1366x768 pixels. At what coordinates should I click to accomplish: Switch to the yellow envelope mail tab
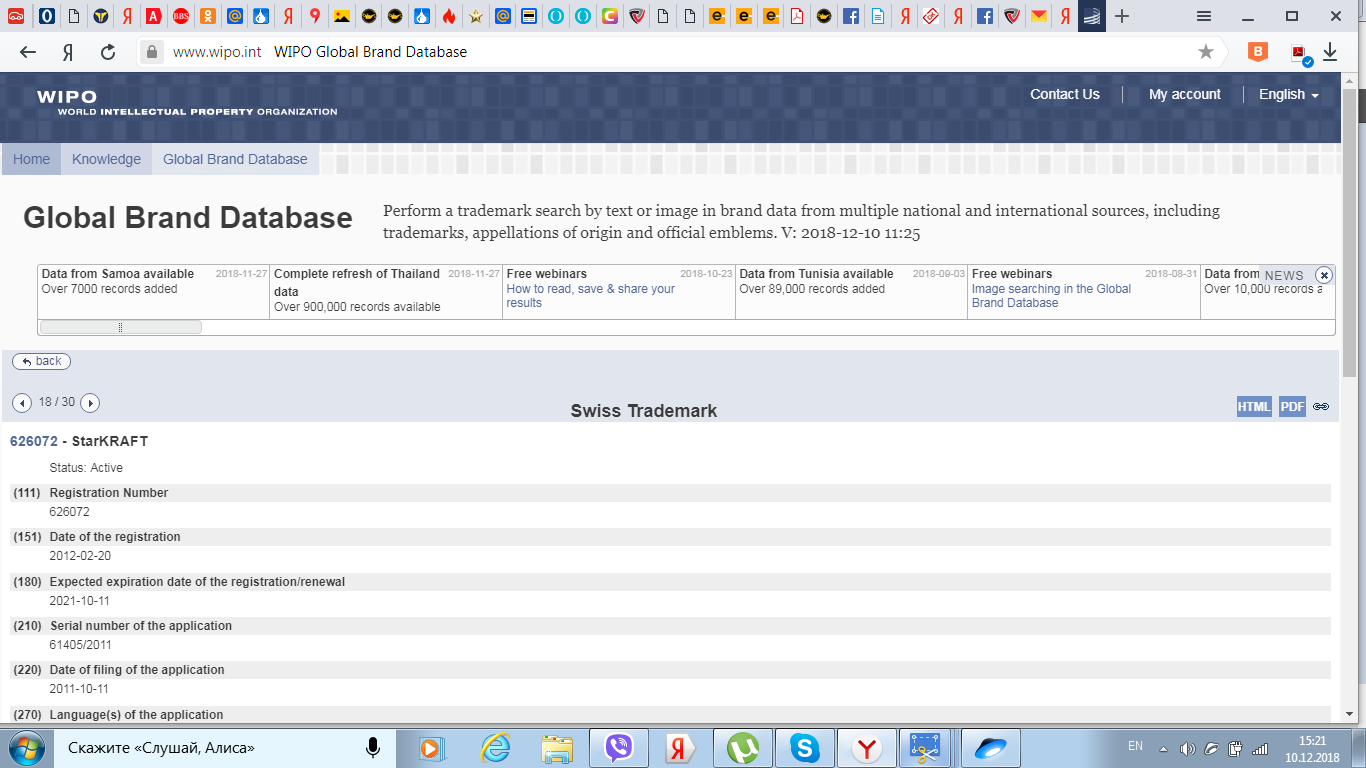pyautogui.click(x=1040, y=16)
